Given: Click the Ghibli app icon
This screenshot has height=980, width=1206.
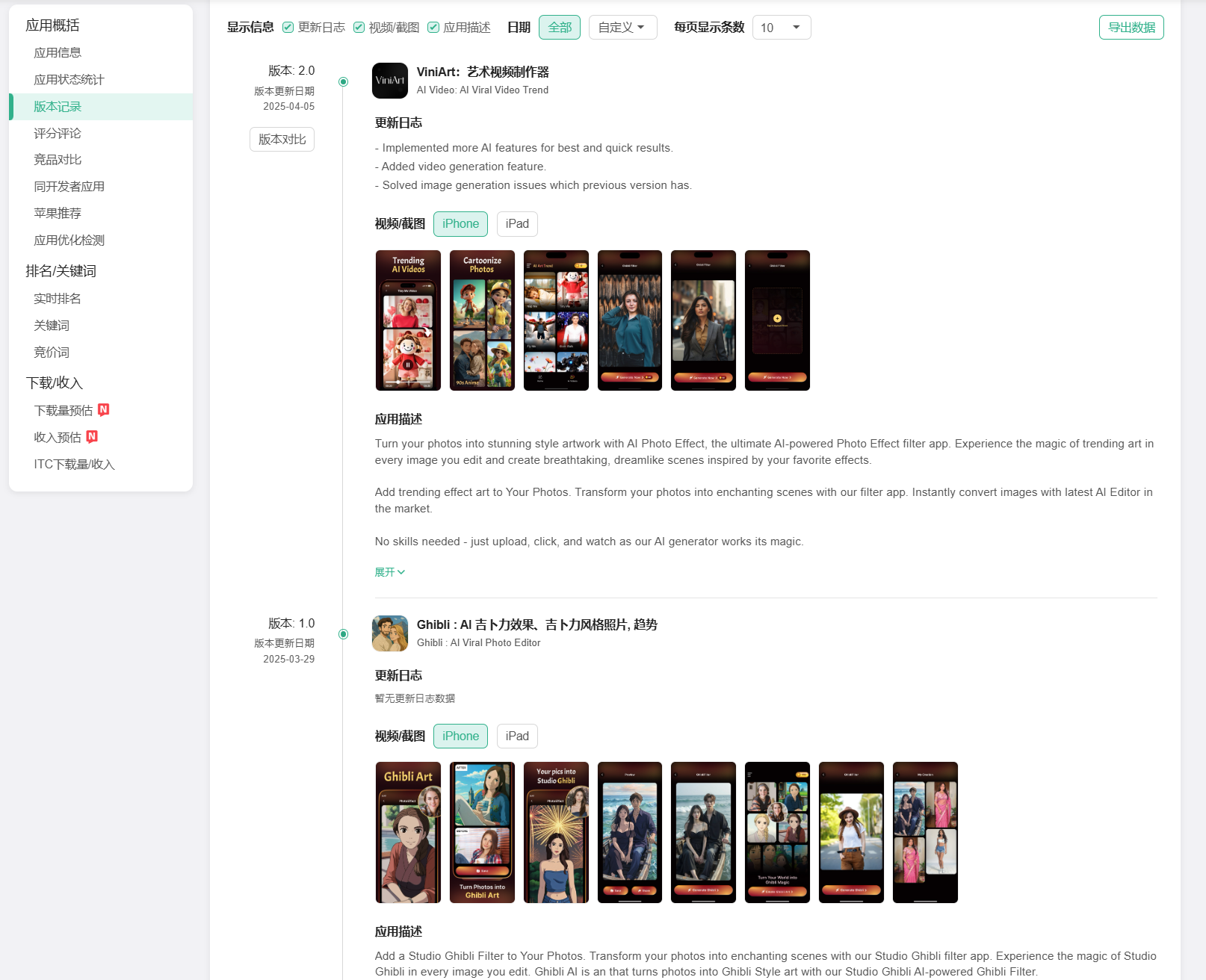Looking at the screenshot, I should tap(389, 633).
